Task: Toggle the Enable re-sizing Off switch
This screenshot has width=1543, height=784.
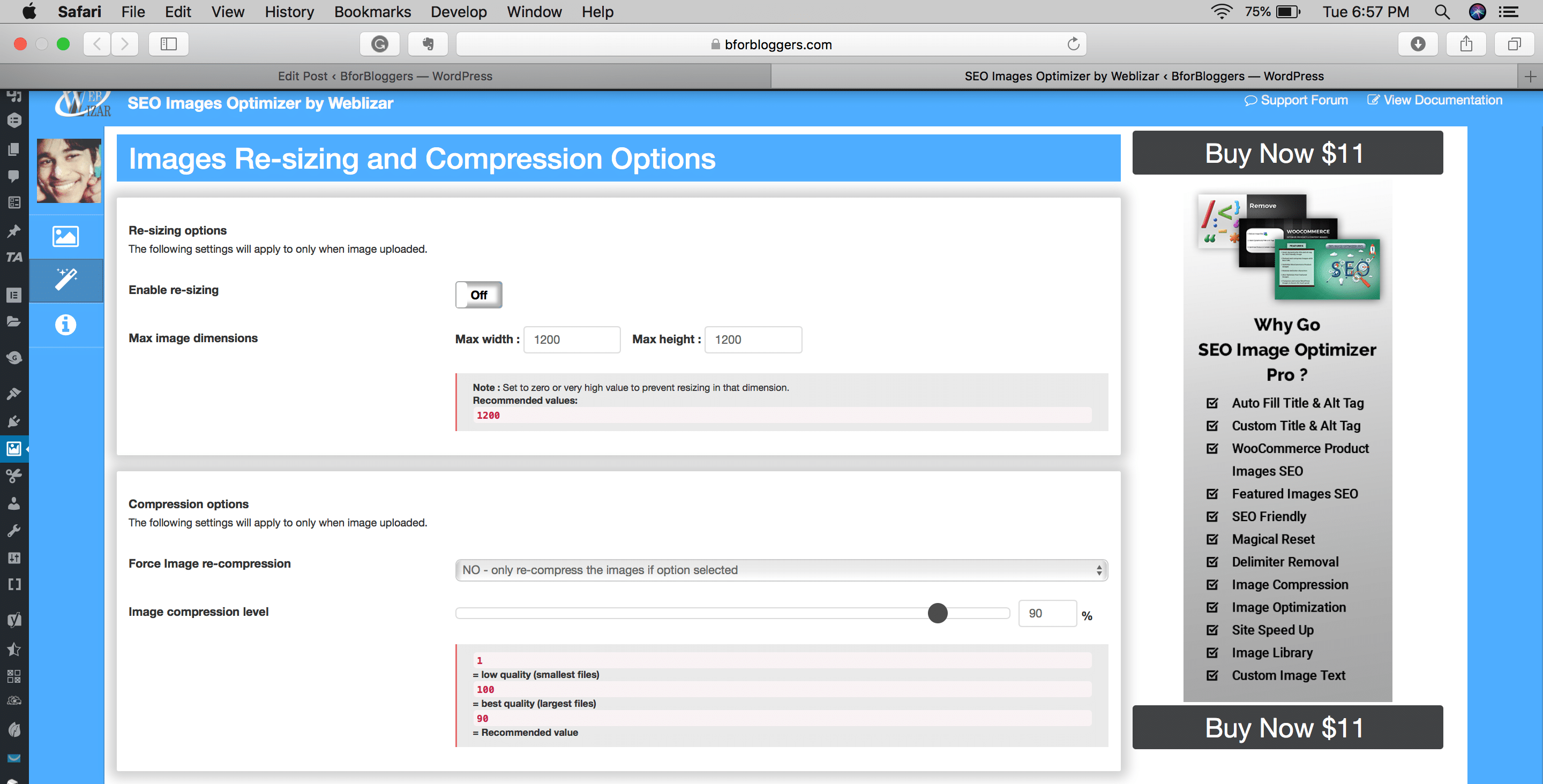Action: coord(478,295)
